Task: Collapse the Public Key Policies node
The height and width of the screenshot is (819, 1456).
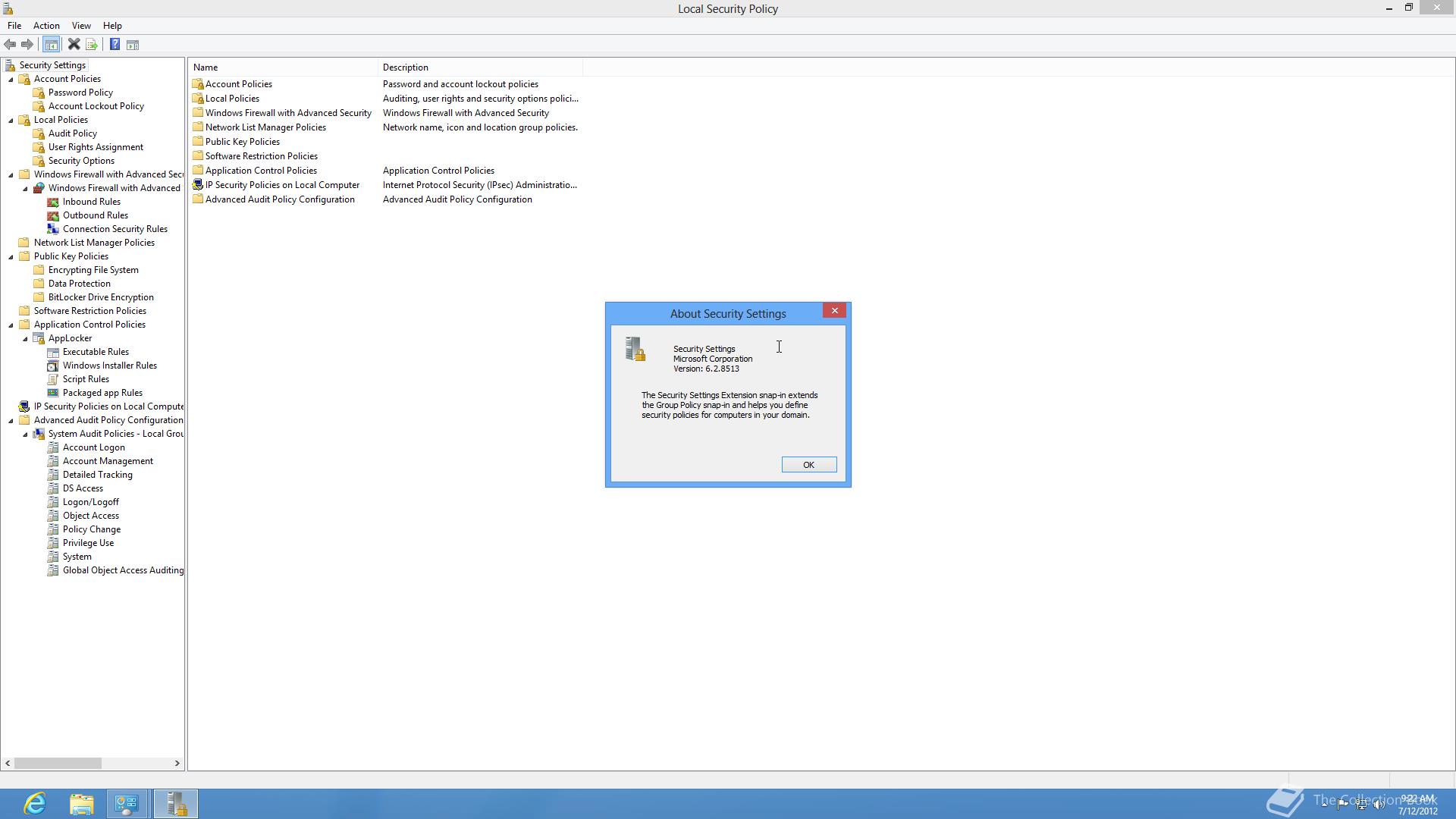Action: click(11, 257)
